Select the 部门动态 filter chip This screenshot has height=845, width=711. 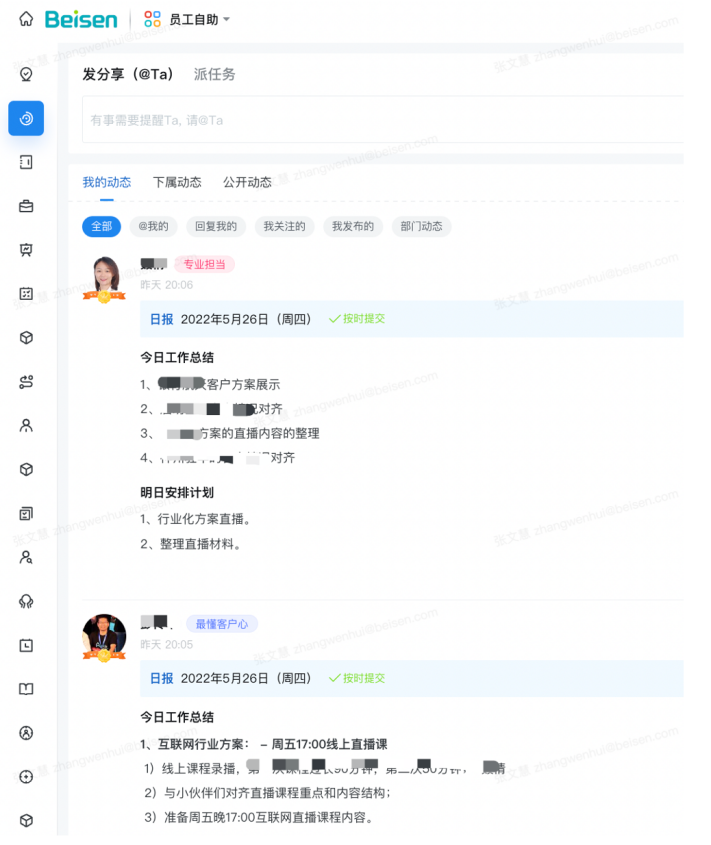pos(421,226)
